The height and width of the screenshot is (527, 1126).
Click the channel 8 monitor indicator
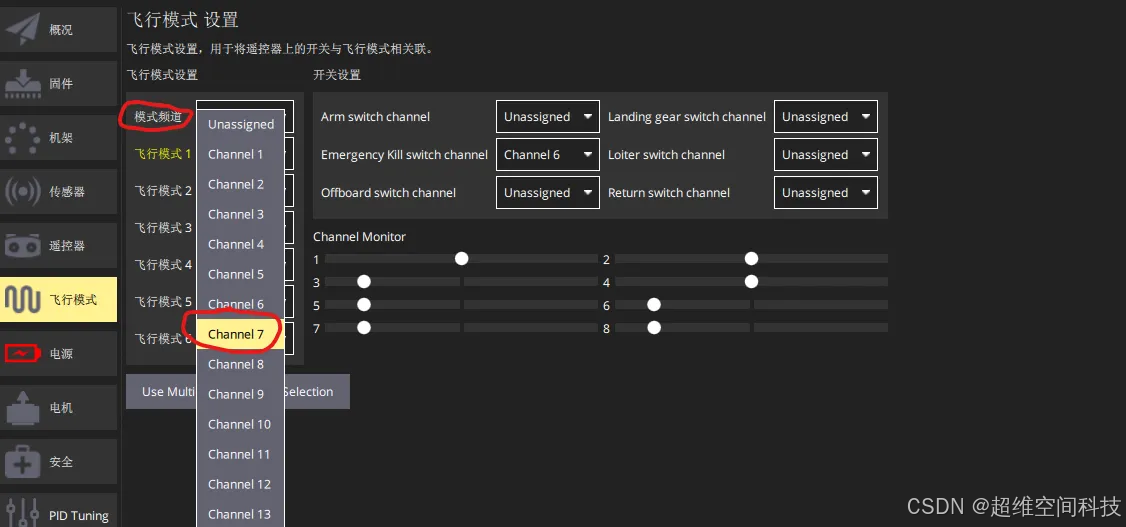[x=653, y=327]
